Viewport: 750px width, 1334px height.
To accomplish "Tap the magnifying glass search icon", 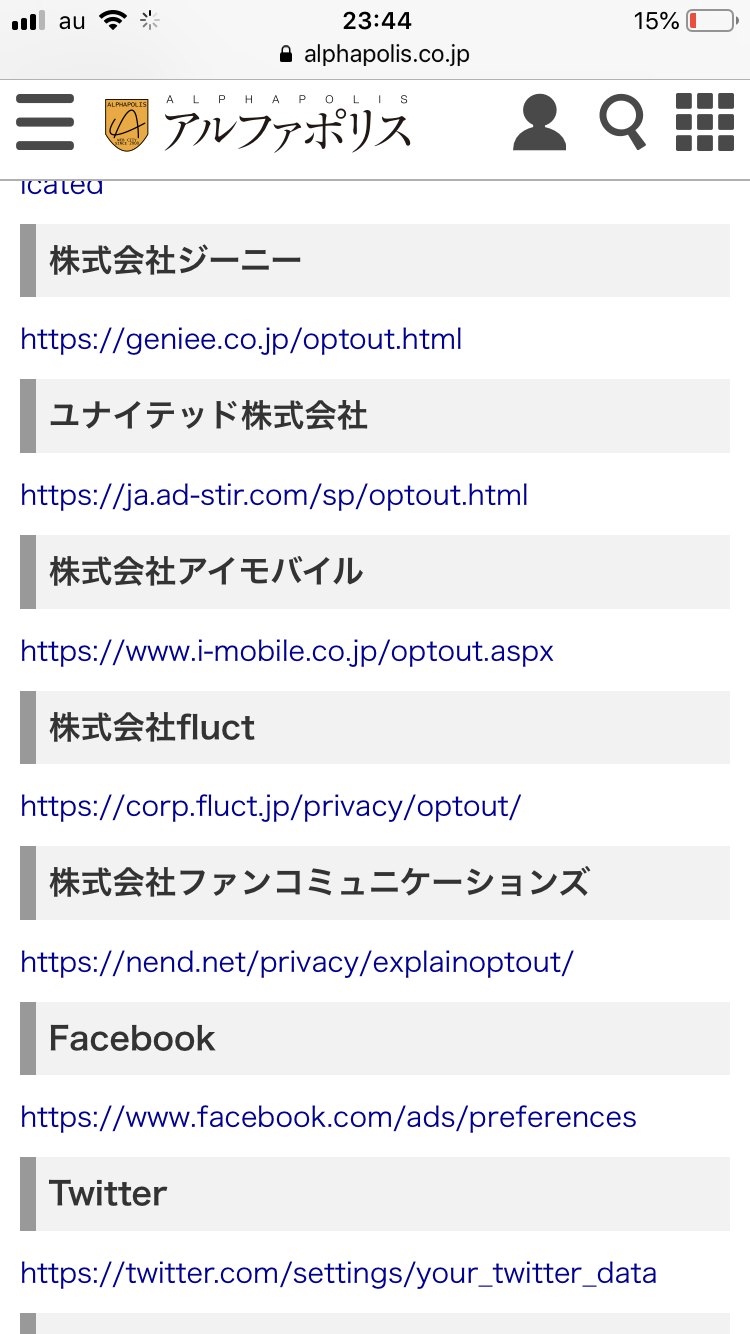I will pos(622,123).
